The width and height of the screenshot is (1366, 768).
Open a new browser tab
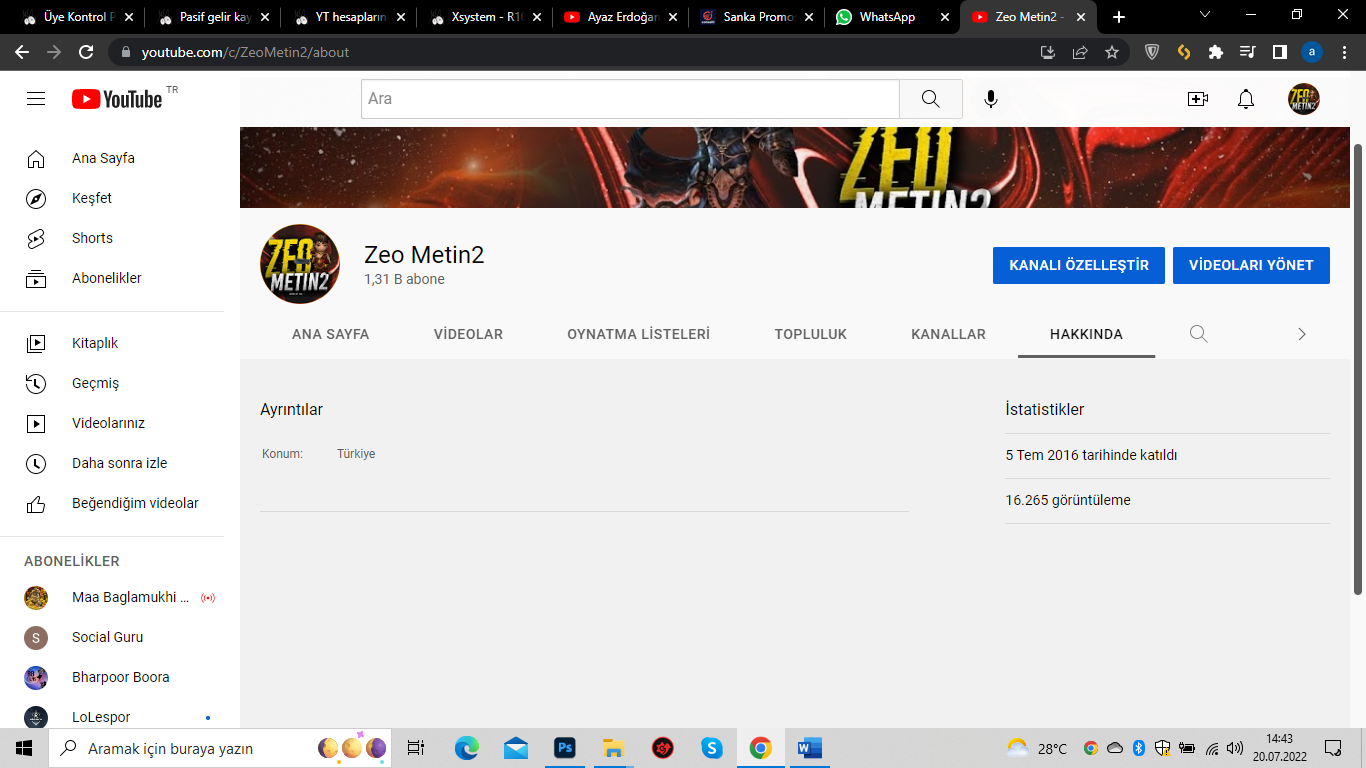1119,17
